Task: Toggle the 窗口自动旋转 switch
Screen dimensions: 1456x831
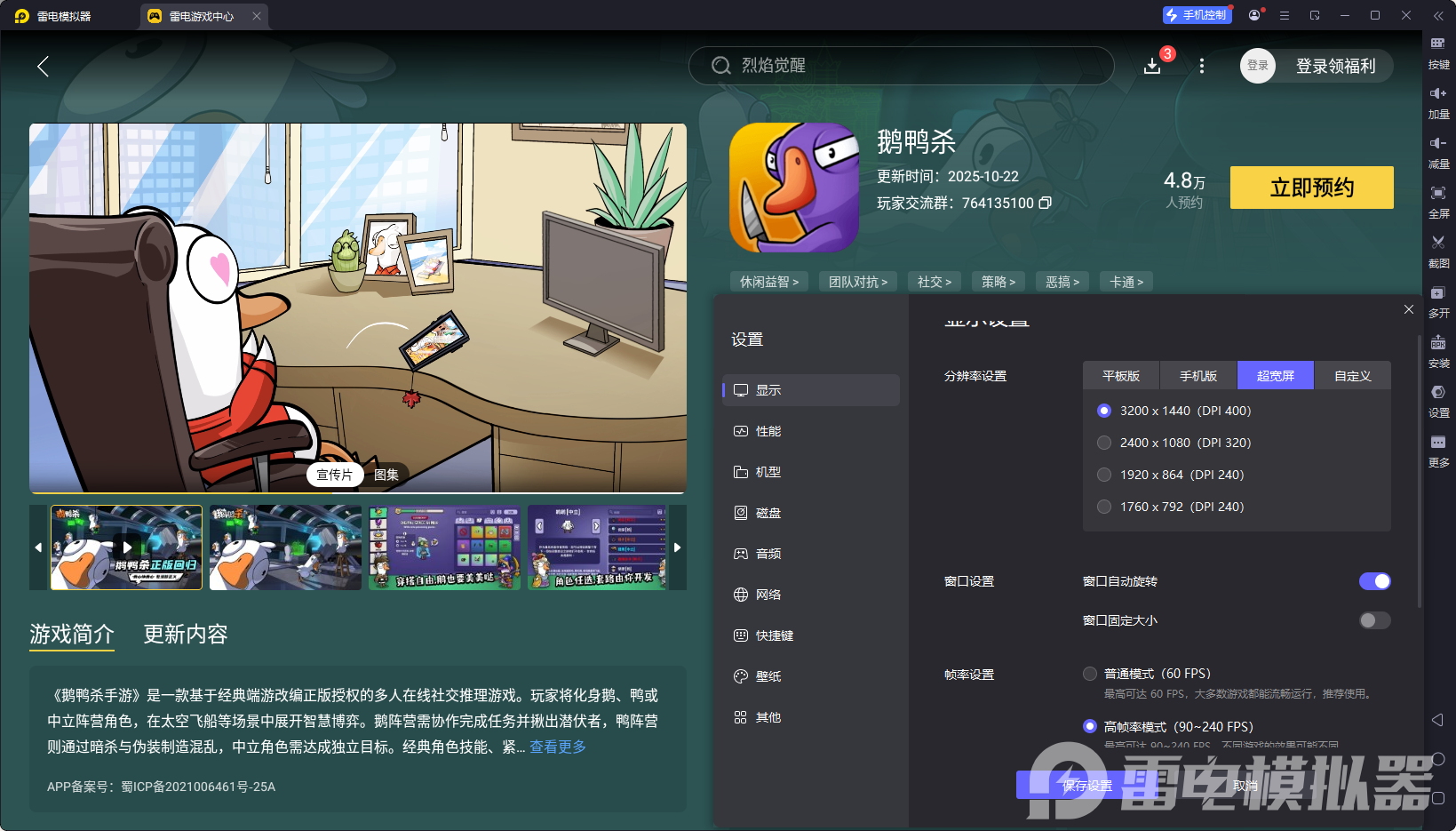Action: click(x=1375, y=581)
